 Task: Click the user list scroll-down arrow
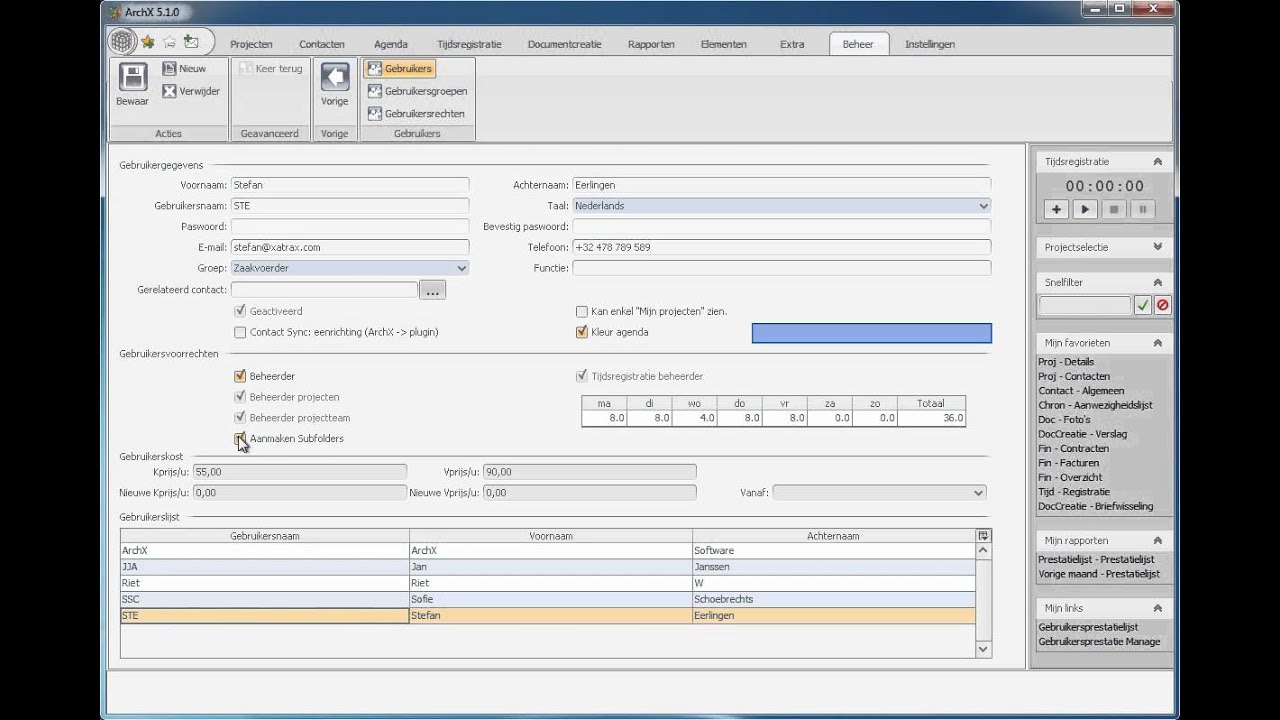point(983,649)
